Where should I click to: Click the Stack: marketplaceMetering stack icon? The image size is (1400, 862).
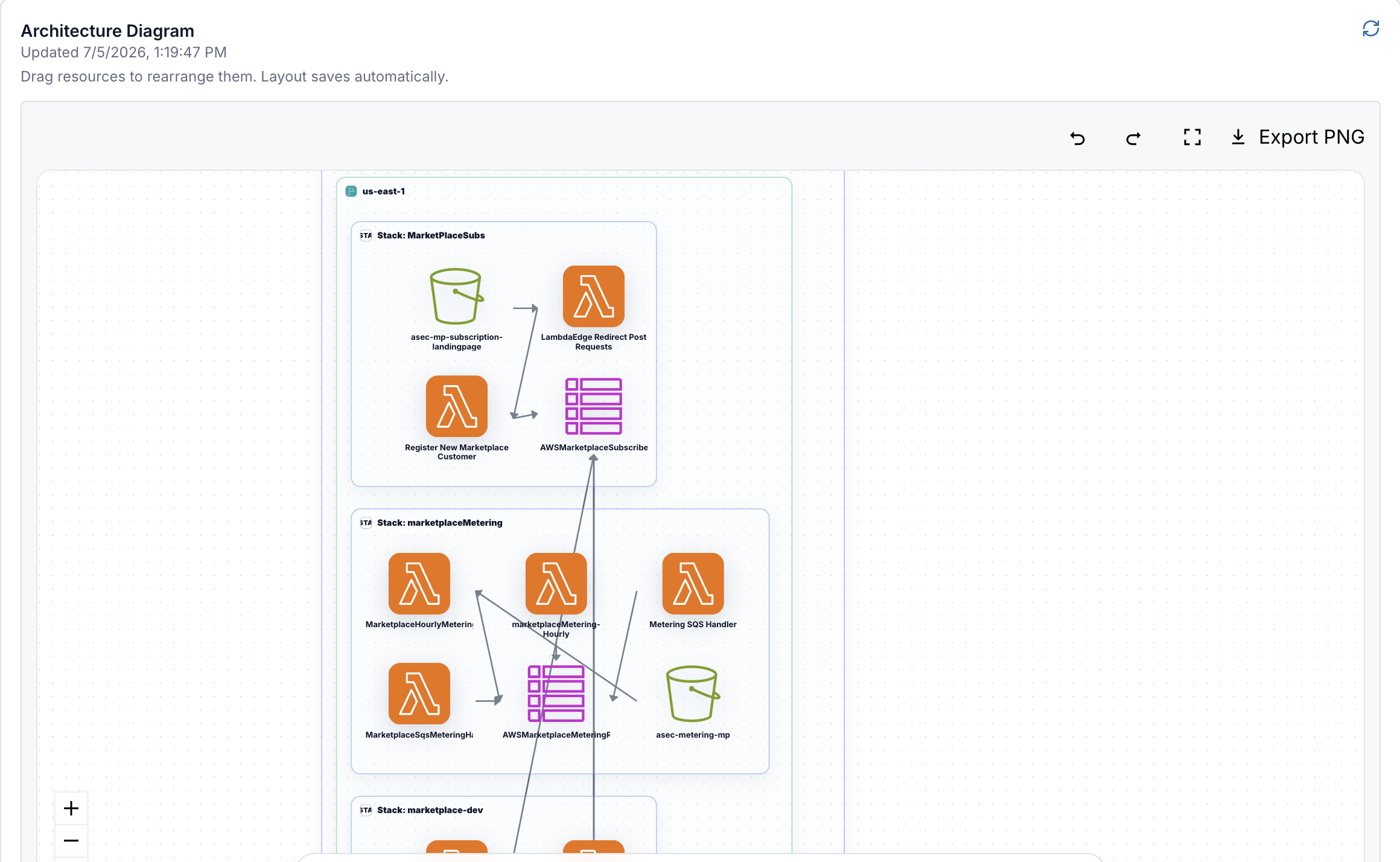click(366, 523)
